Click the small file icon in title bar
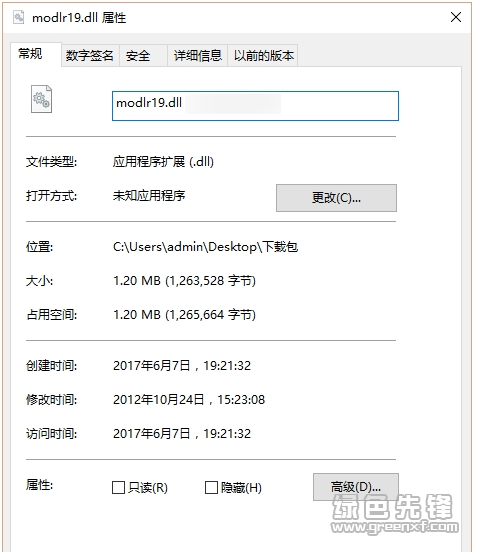The image size is (480, 552). tap(19, 17)
